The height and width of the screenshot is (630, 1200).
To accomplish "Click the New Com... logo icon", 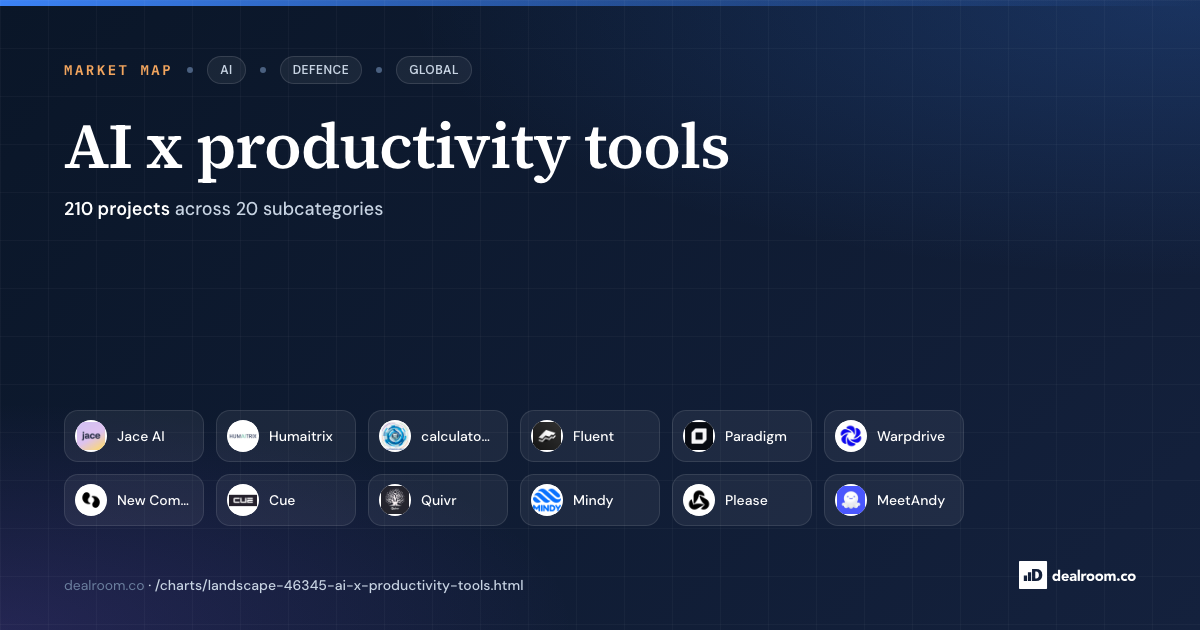I will point(91,500).
